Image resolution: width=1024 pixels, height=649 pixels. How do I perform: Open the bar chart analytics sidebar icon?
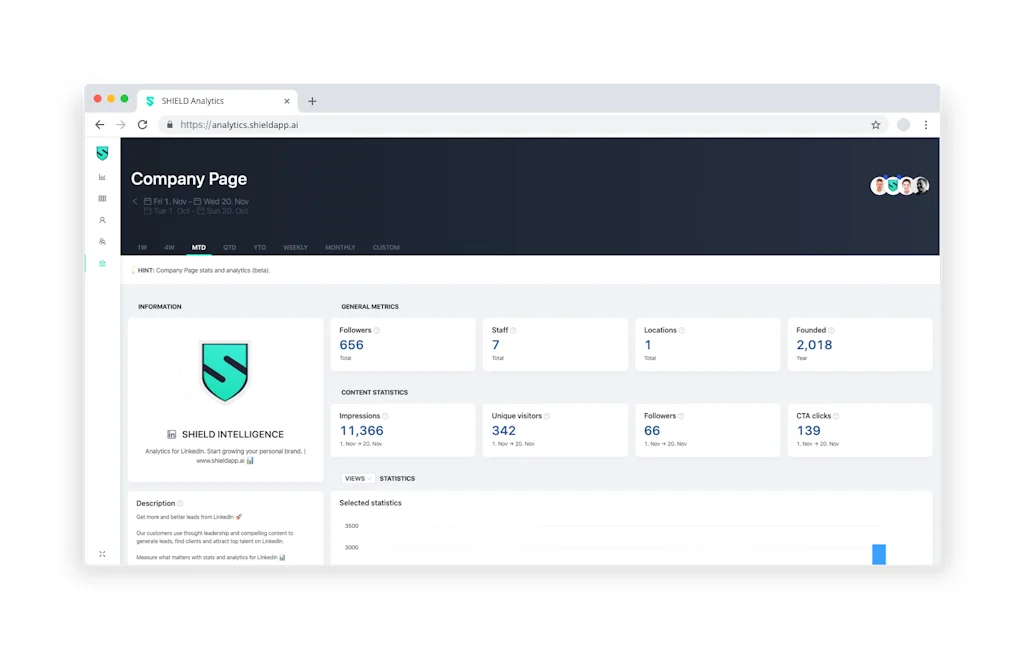click(x=102, y=177)
